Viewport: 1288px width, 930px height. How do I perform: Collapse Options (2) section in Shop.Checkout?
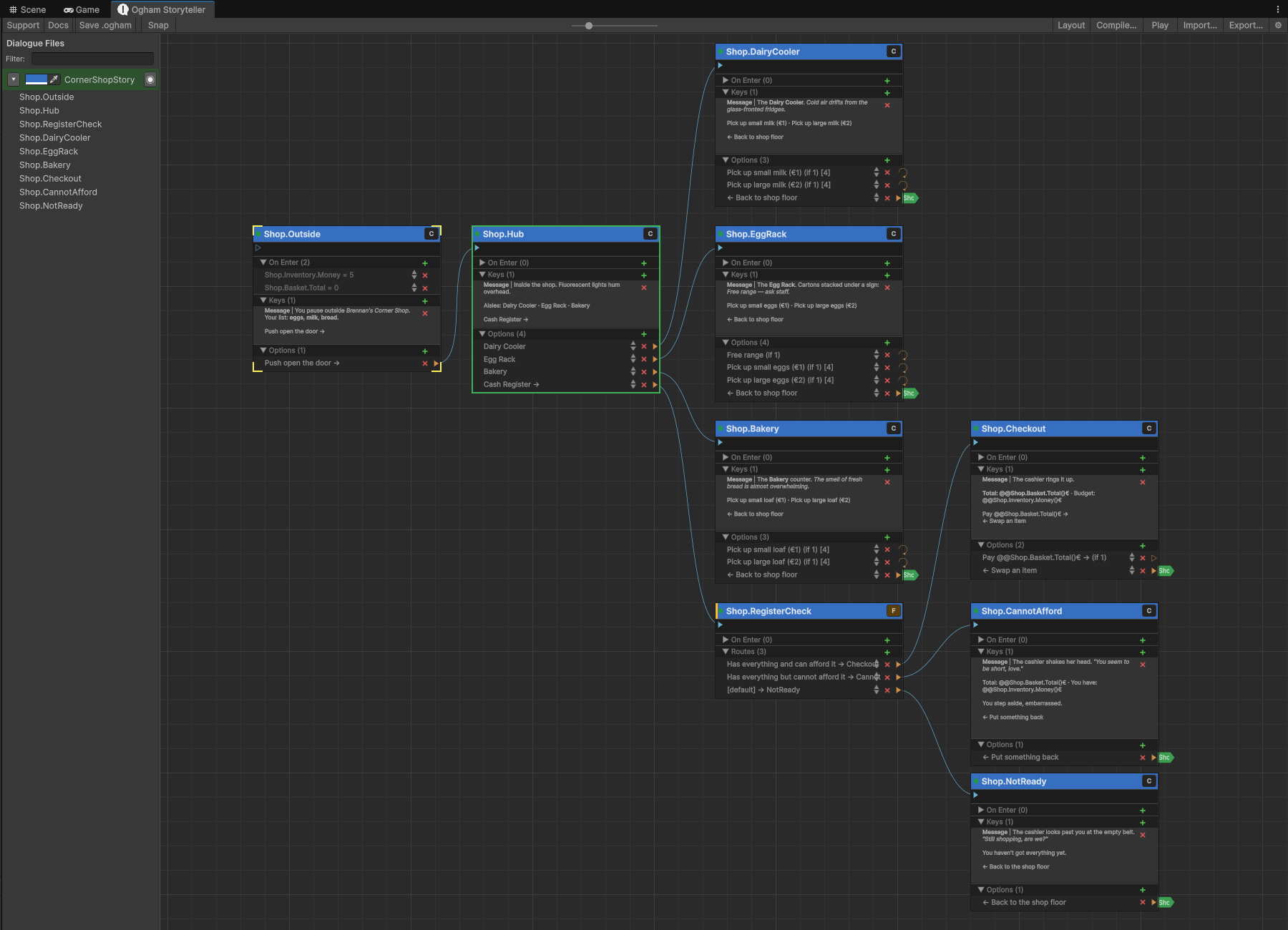coord(981,545)
